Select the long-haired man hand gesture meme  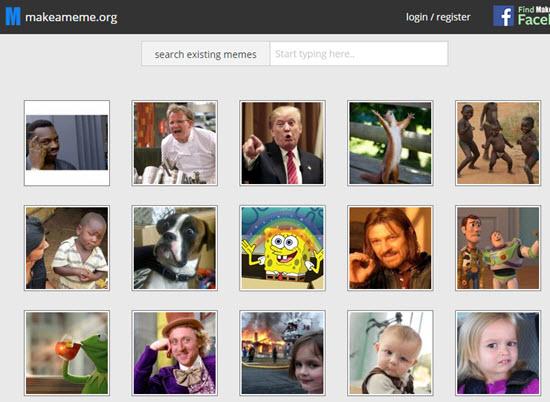390,248
